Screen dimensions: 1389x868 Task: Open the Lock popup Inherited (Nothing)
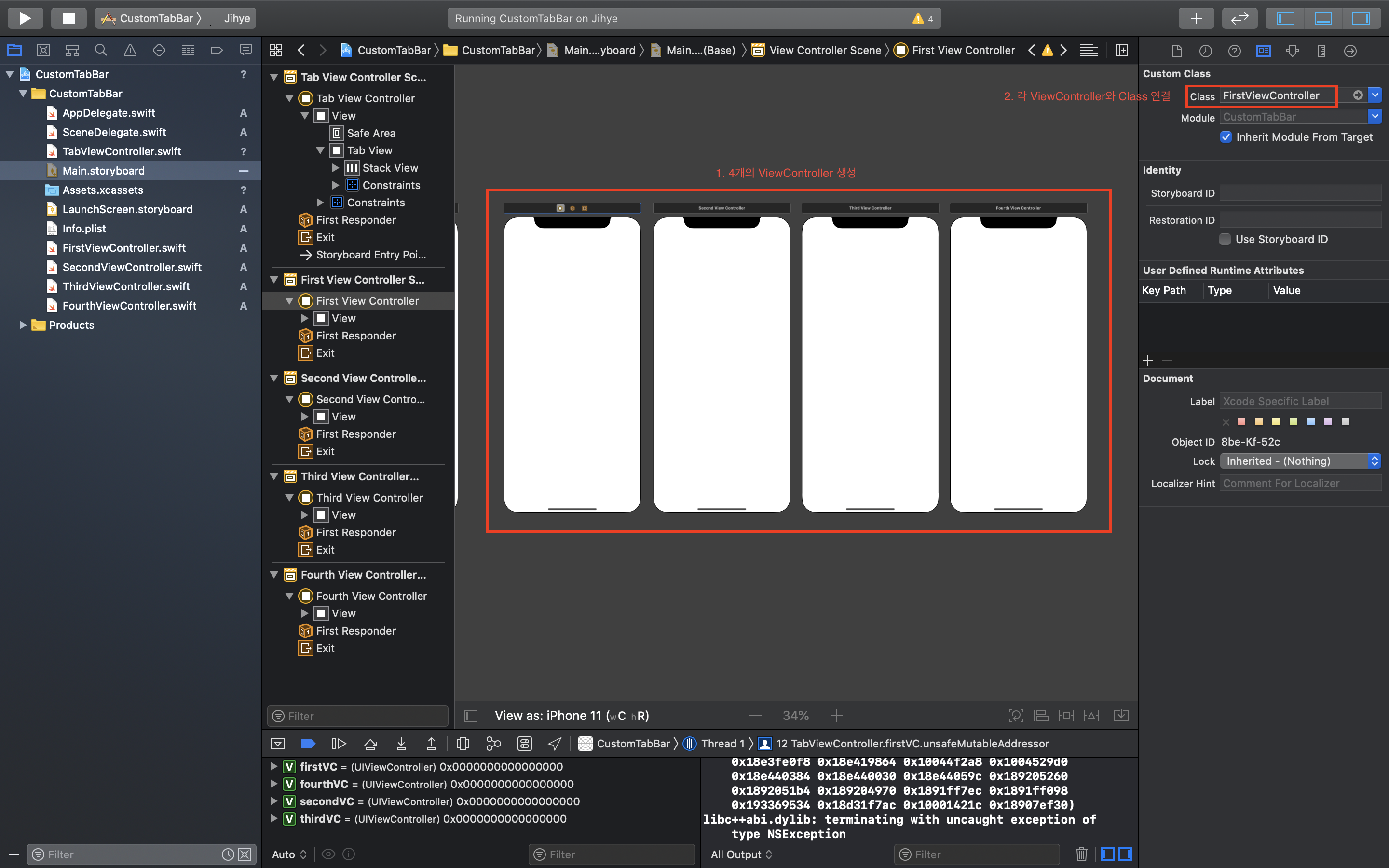click(1300, 461)
